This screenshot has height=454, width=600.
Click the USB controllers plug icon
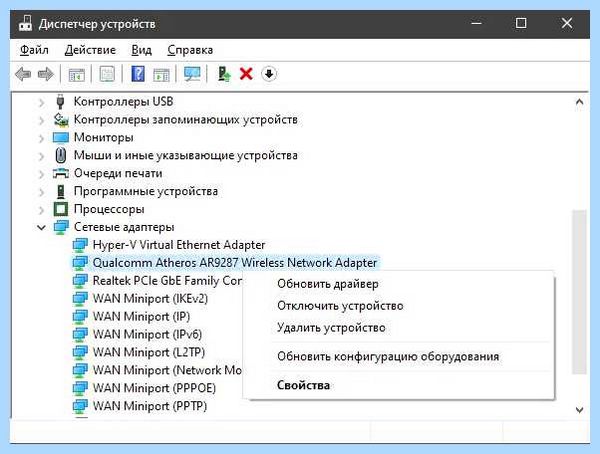pyautogui.click(x=60, y=101)
